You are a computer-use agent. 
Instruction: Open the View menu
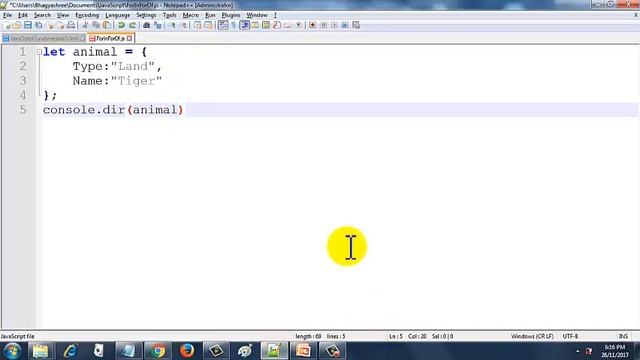click(x=62, y=15)
